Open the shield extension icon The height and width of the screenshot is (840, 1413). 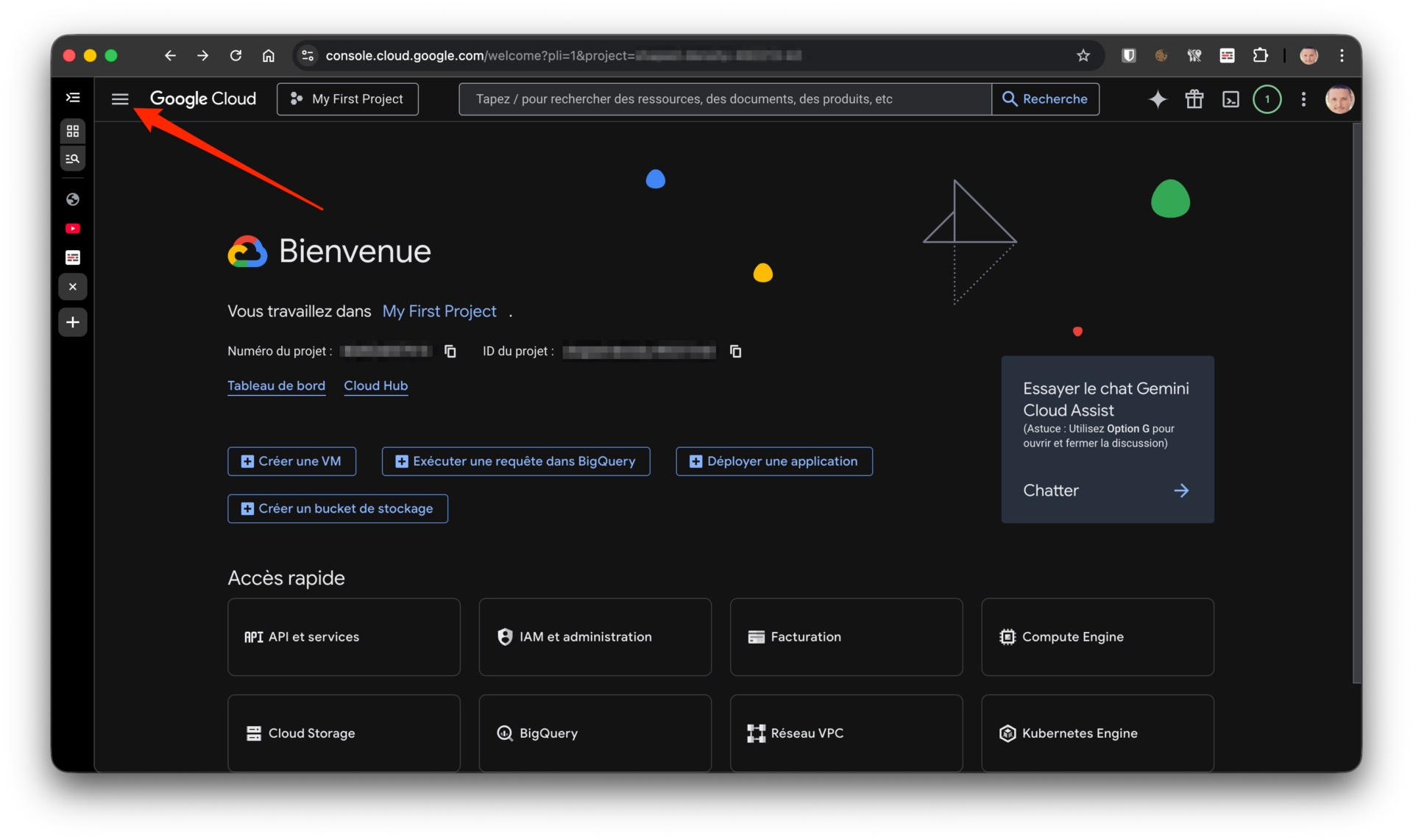pos(1128,55)
